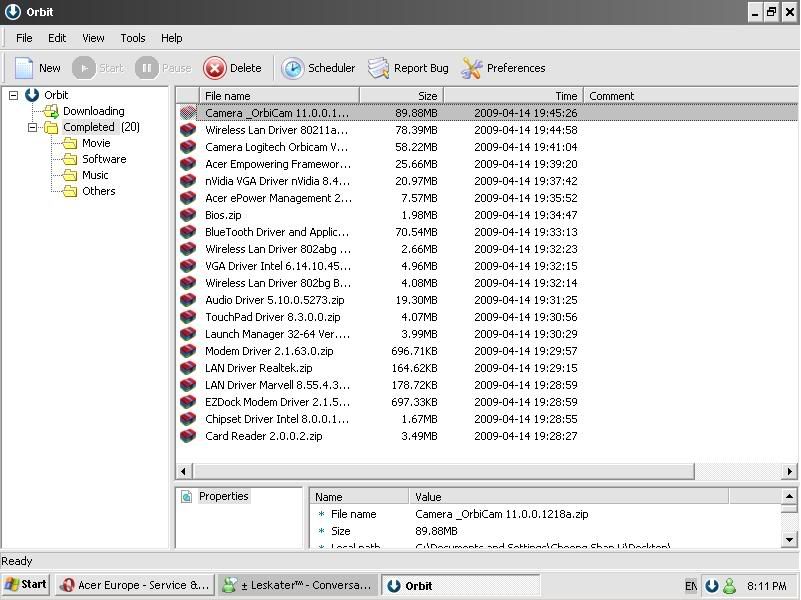Open Preferences tools icon
The height and width of the screenshot is (600, 801).
point(472,68)
